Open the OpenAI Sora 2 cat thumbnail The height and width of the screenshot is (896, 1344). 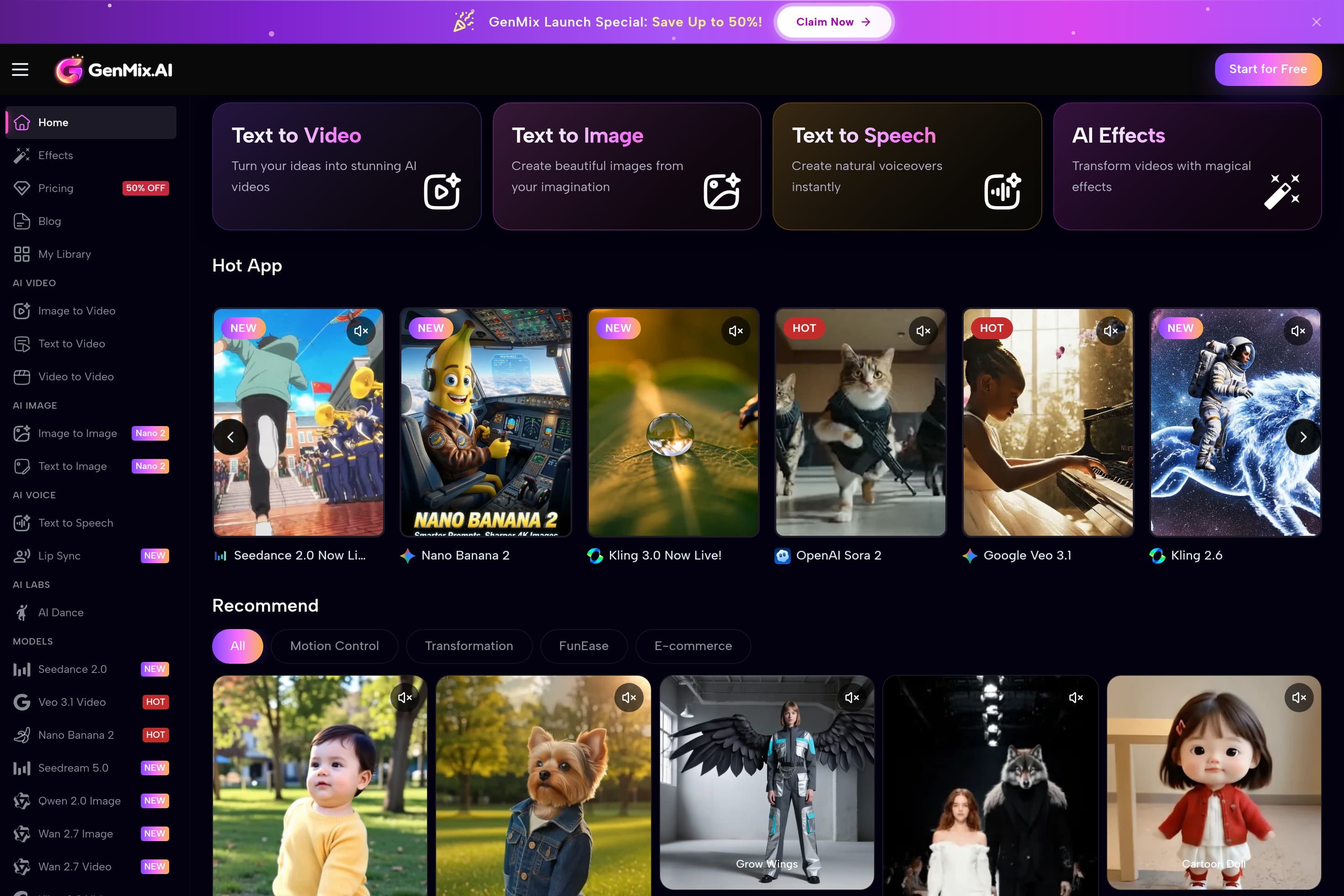(x=860, y=422)
